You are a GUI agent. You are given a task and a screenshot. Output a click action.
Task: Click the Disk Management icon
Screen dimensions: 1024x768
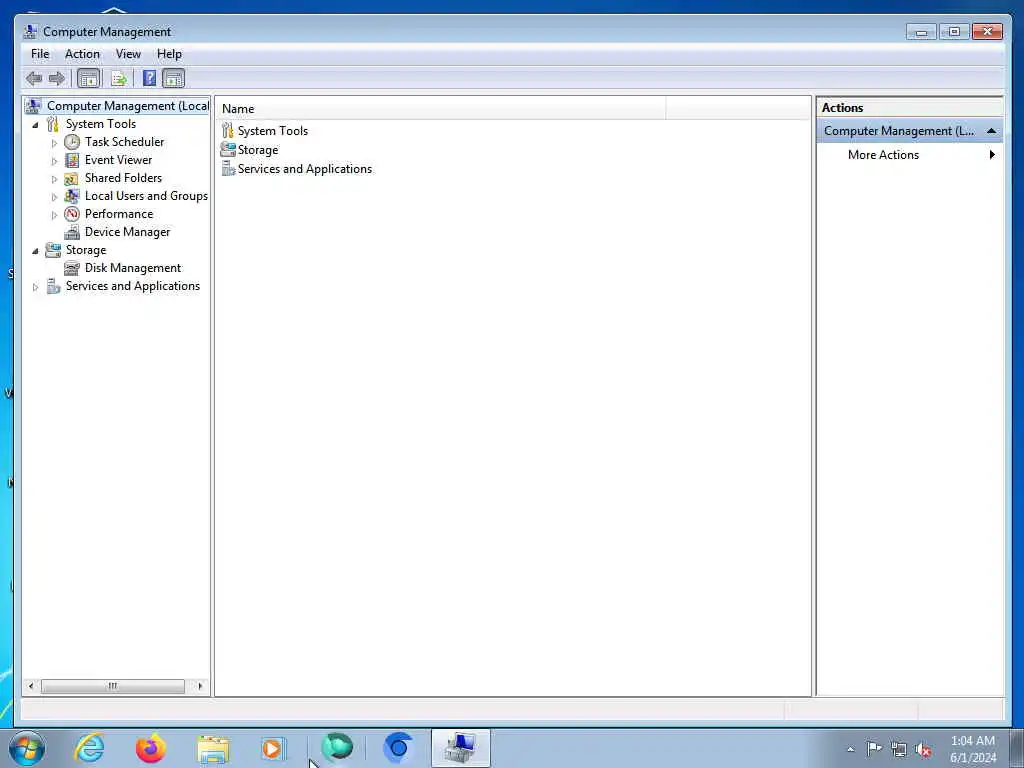pyautogui.click(x=72, y=268)
